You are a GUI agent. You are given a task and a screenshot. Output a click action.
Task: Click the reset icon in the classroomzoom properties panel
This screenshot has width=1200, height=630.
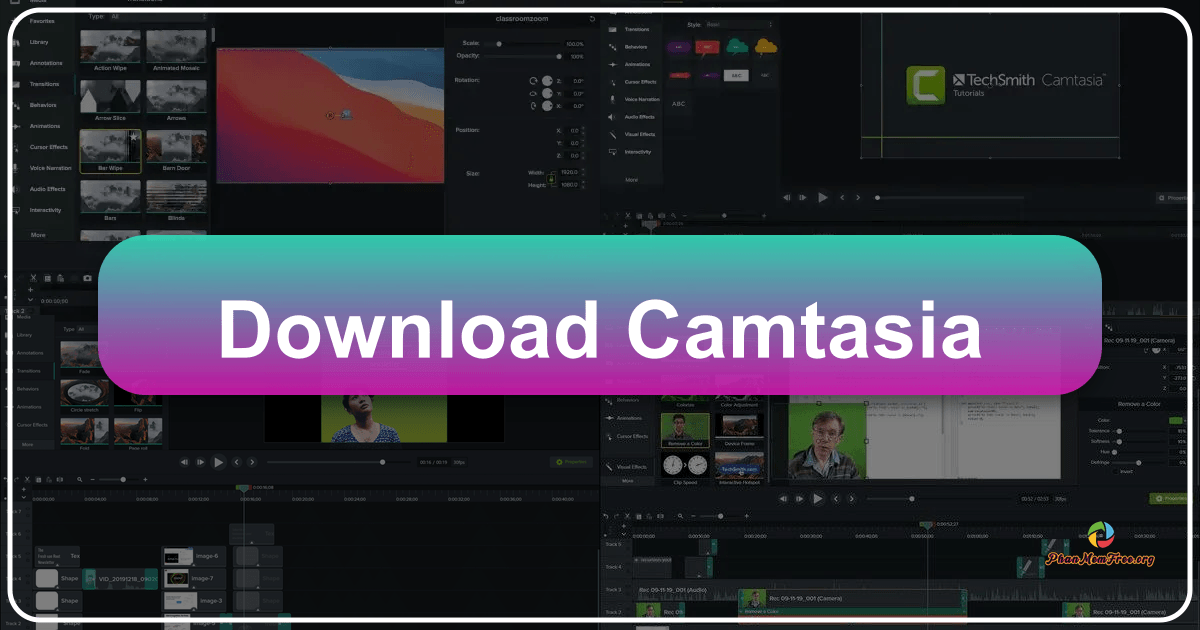point(592,18)
